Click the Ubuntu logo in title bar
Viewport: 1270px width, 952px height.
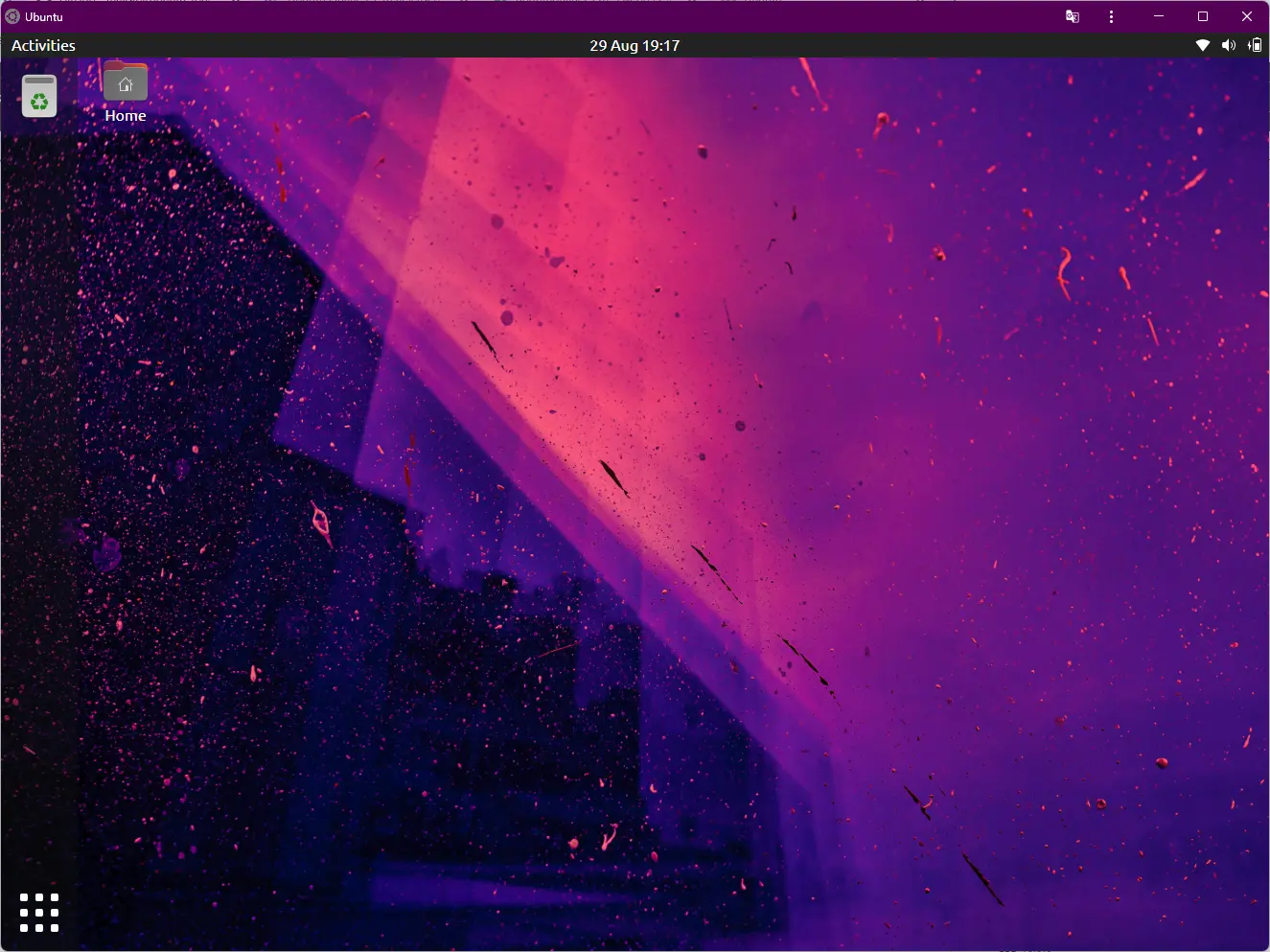[12, 16]
